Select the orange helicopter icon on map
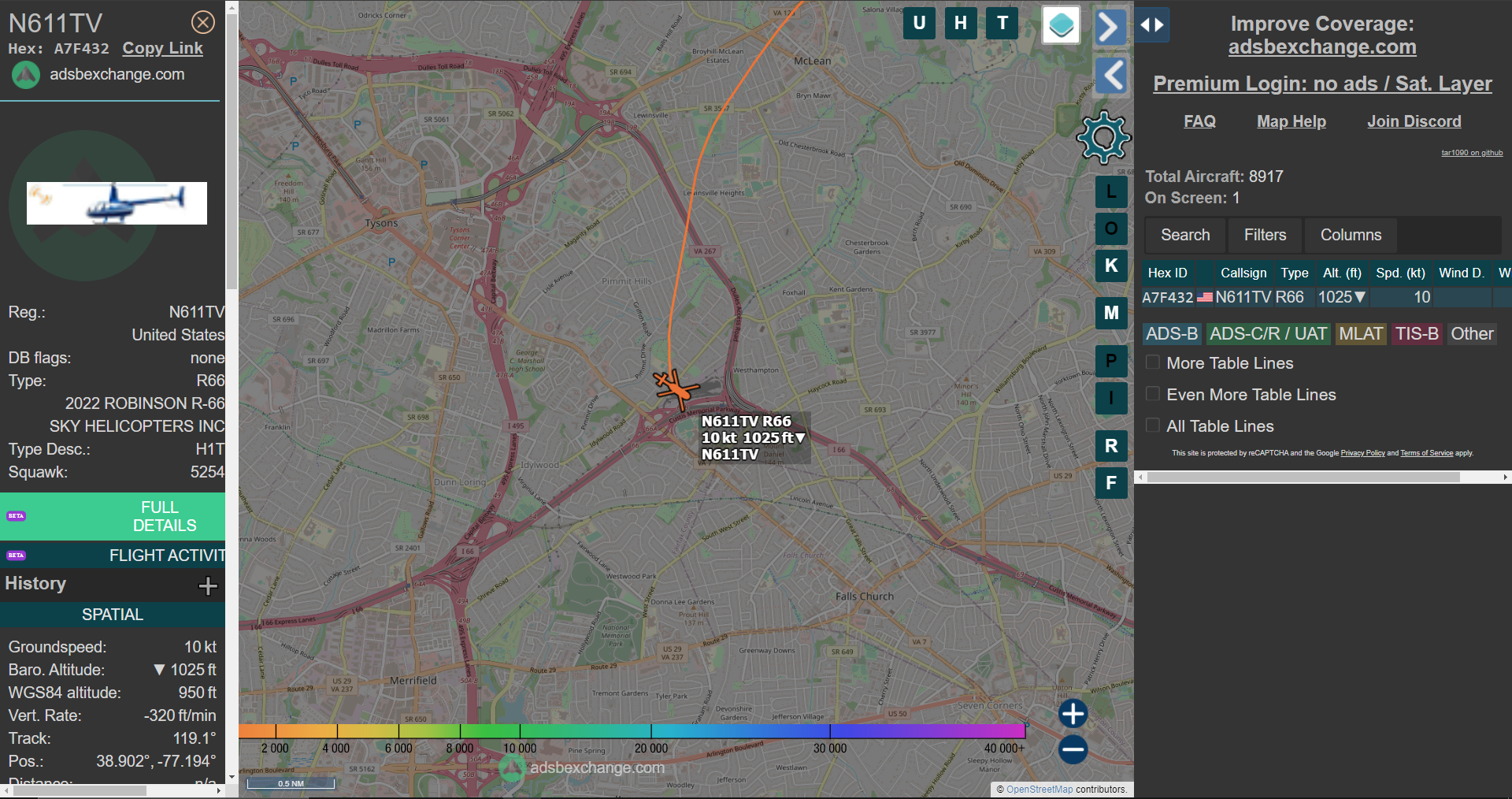The image size is (1512, 799). pyautogui.click(x=676, y=388)
